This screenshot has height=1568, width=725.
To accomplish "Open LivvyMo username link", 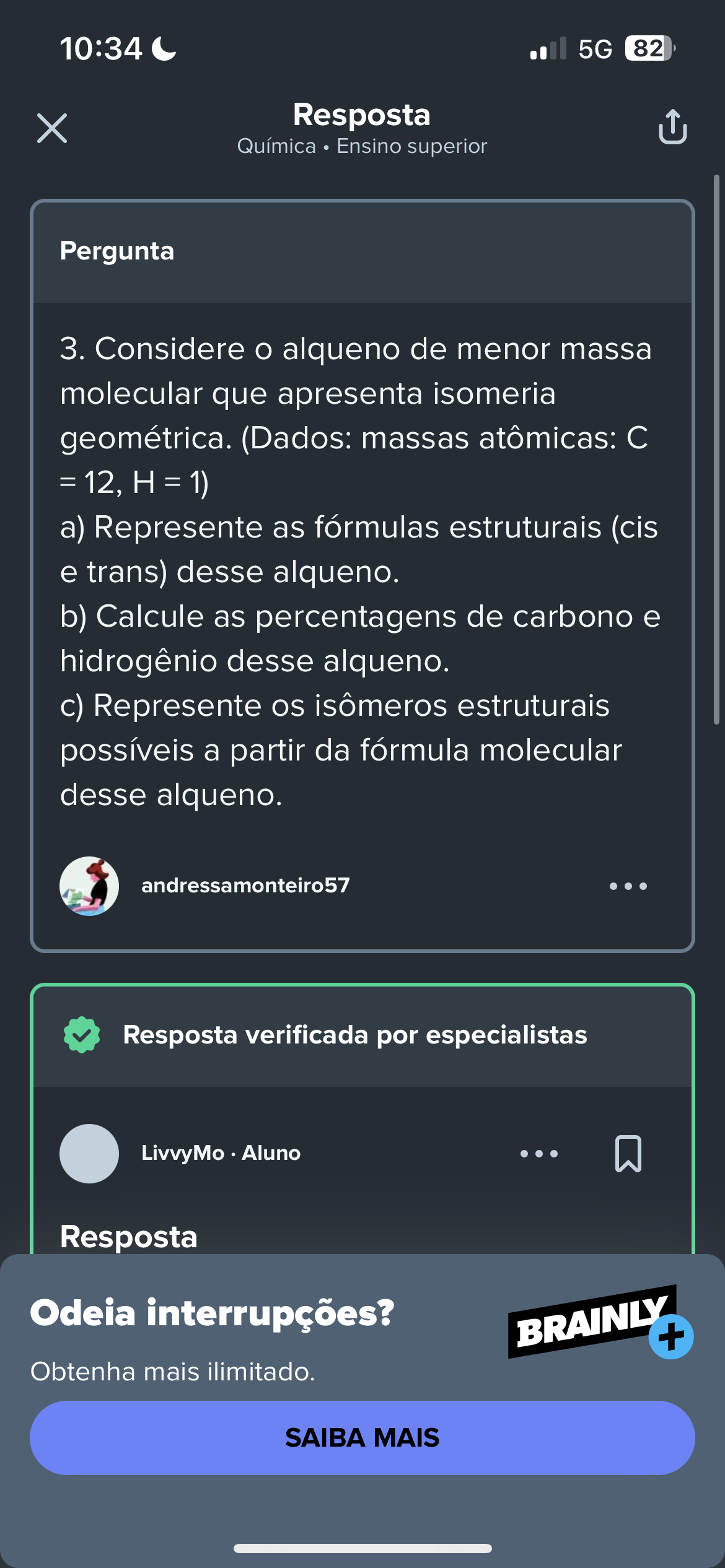I will click(x=183, y=1153).
